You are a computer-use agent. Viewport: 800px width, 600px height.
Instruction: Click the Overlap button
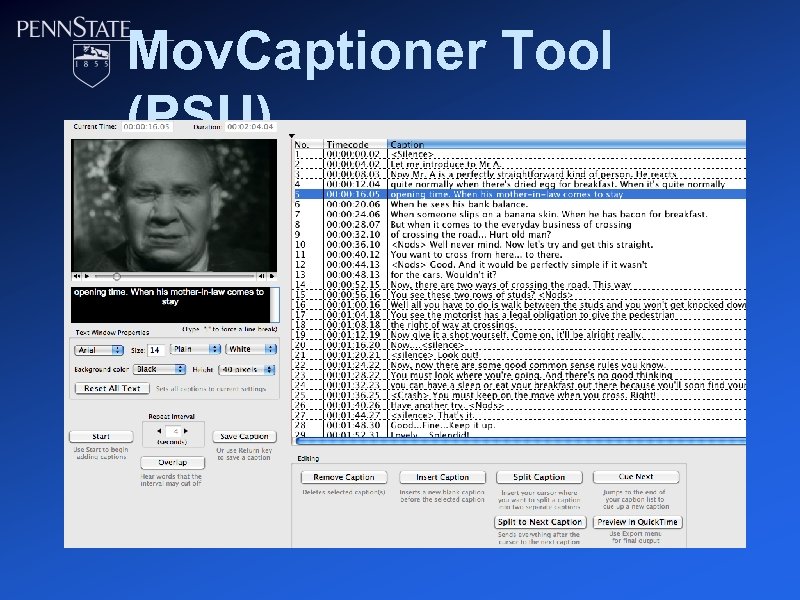point(172,462)
